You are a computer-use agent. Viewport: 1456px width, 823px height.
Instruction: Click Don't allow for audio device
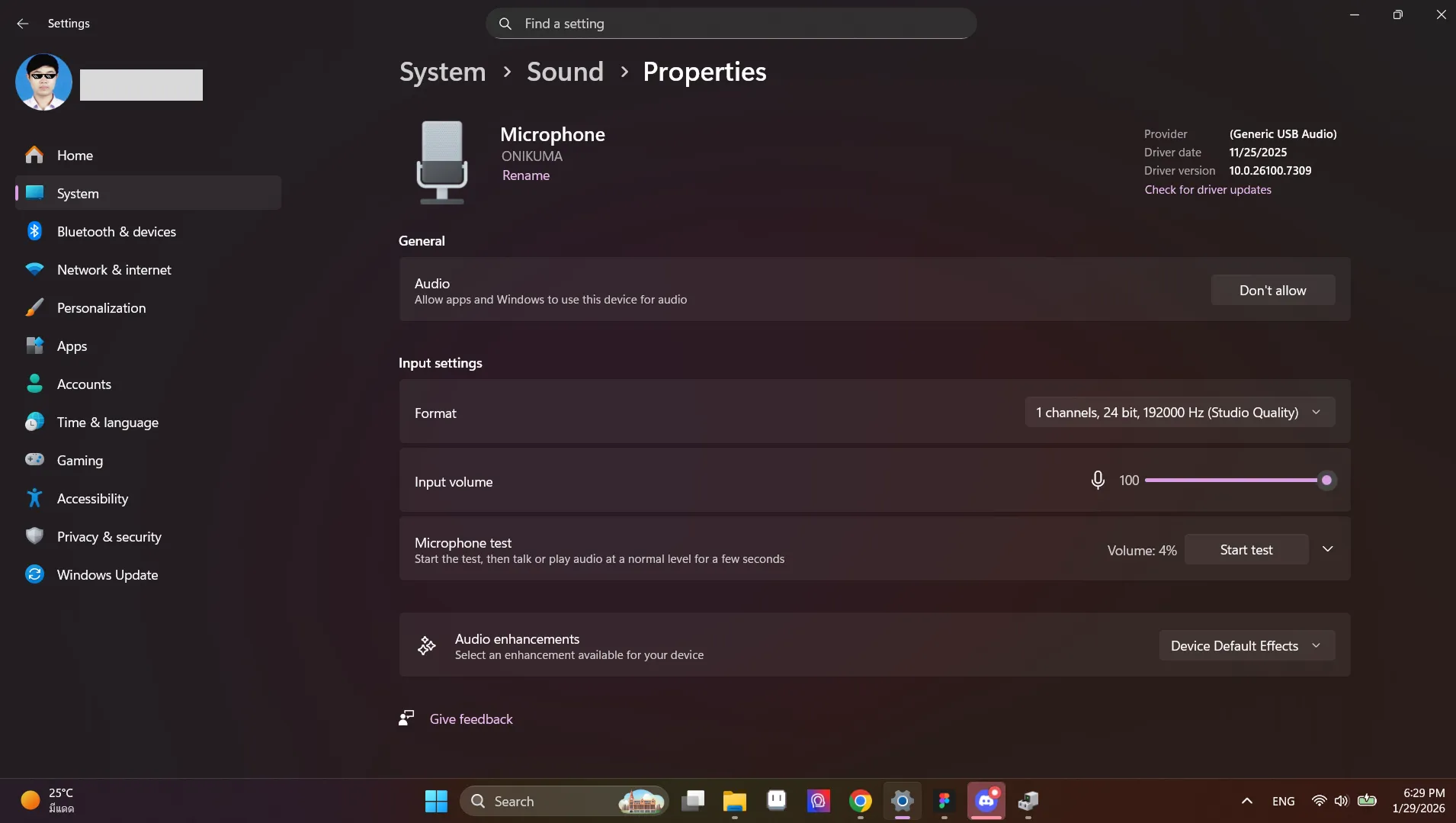tap(1272, 290)
